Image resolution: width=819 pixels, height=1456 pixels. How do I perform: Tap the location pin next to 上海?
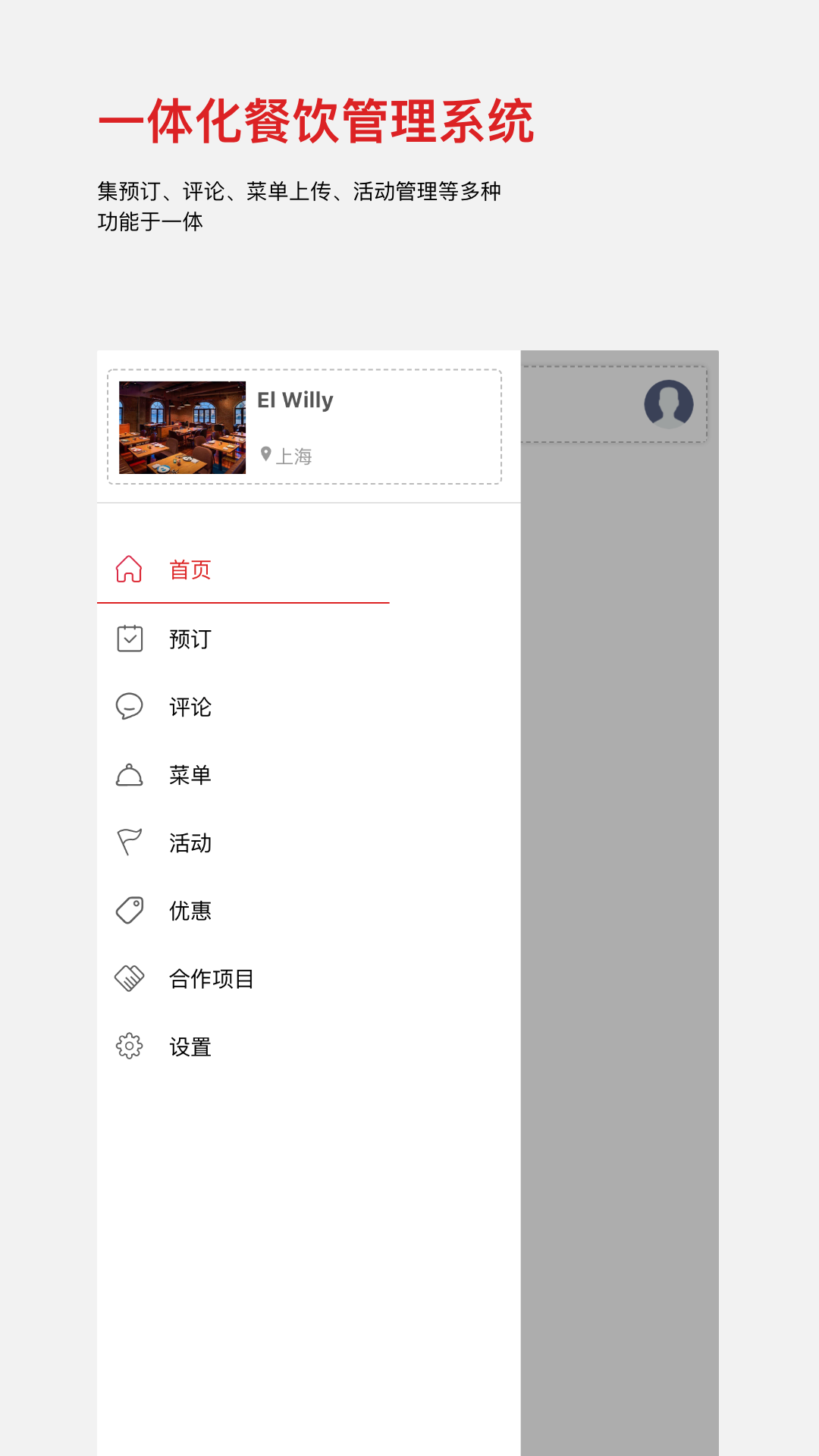[265, 454]
